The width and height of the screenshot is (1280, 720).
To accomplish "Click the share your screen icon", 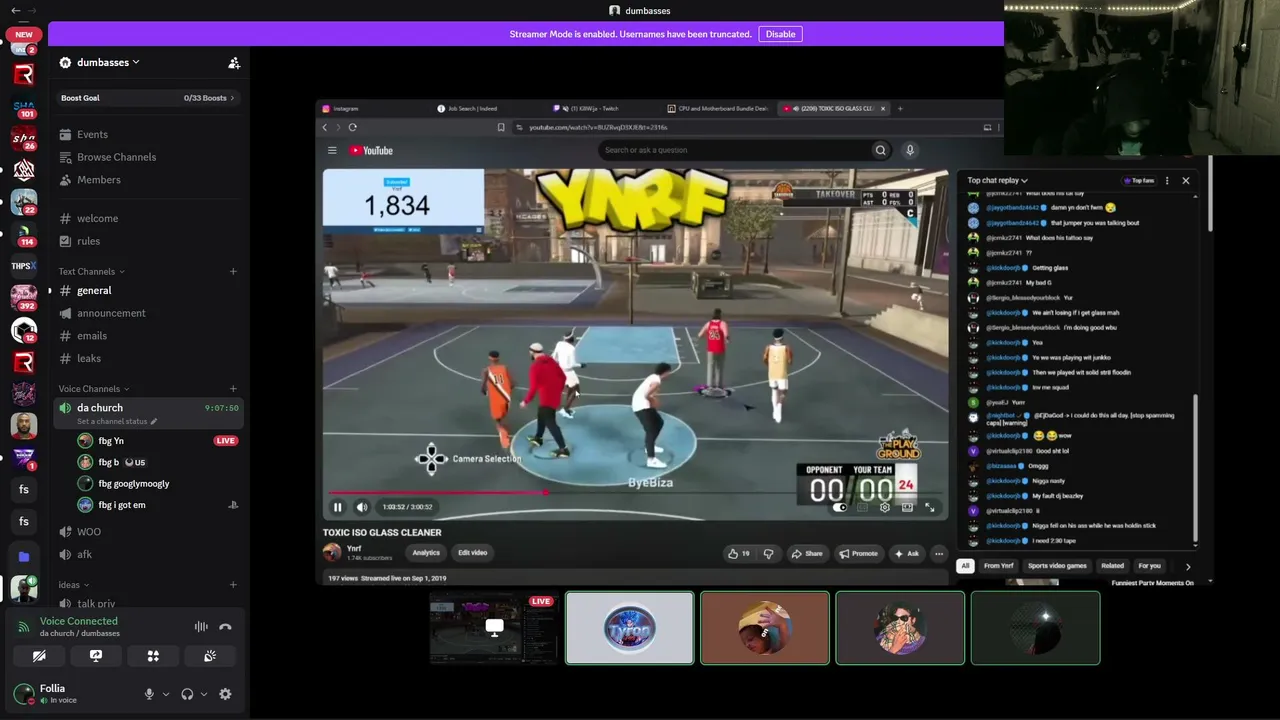I will click(x=96, y=656).
